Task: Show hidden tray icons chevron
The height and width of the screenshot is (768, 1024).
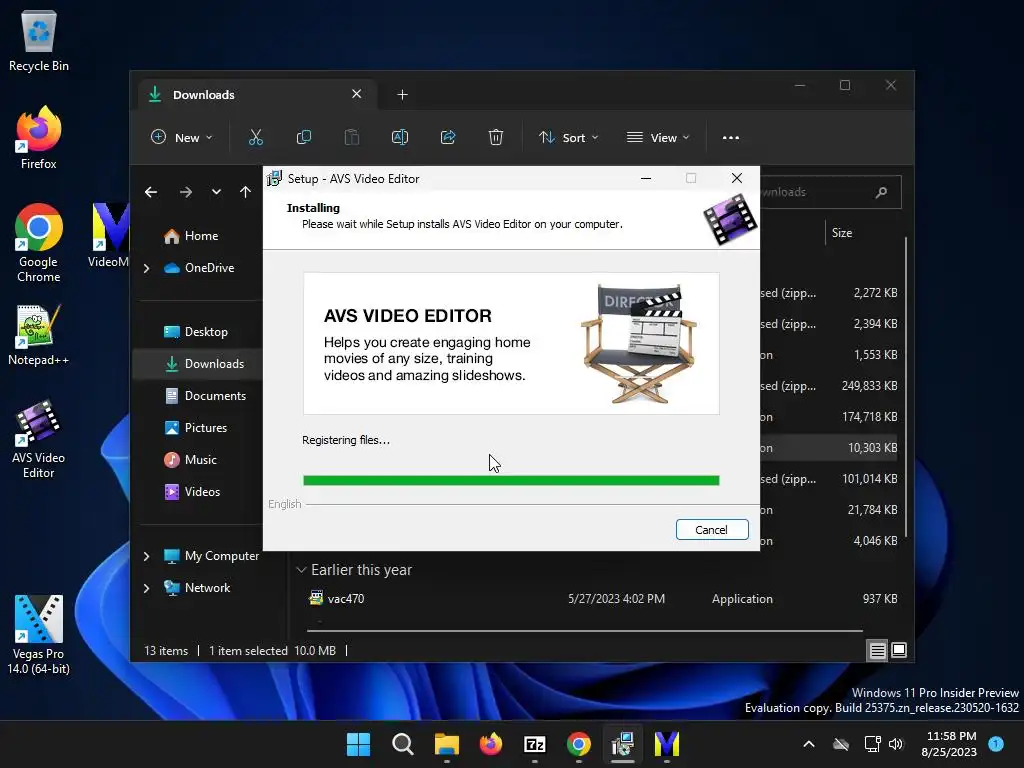Action: coord(808,744)
